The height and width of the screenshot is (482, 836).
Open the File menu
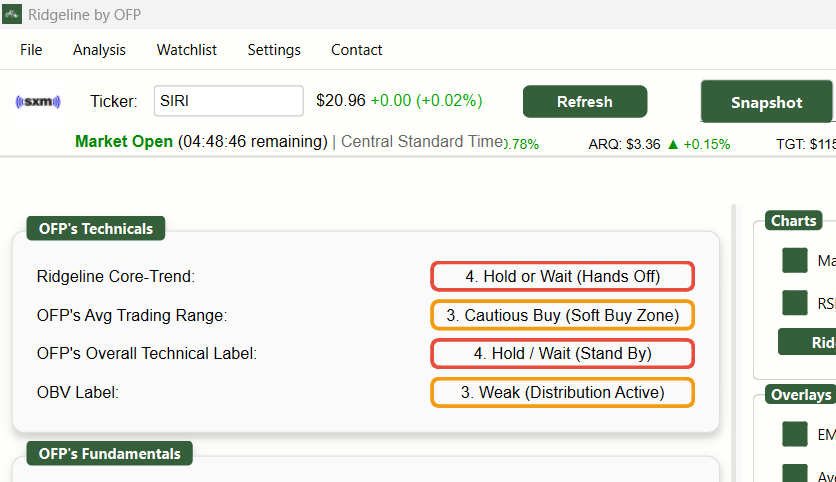[31, 50]
